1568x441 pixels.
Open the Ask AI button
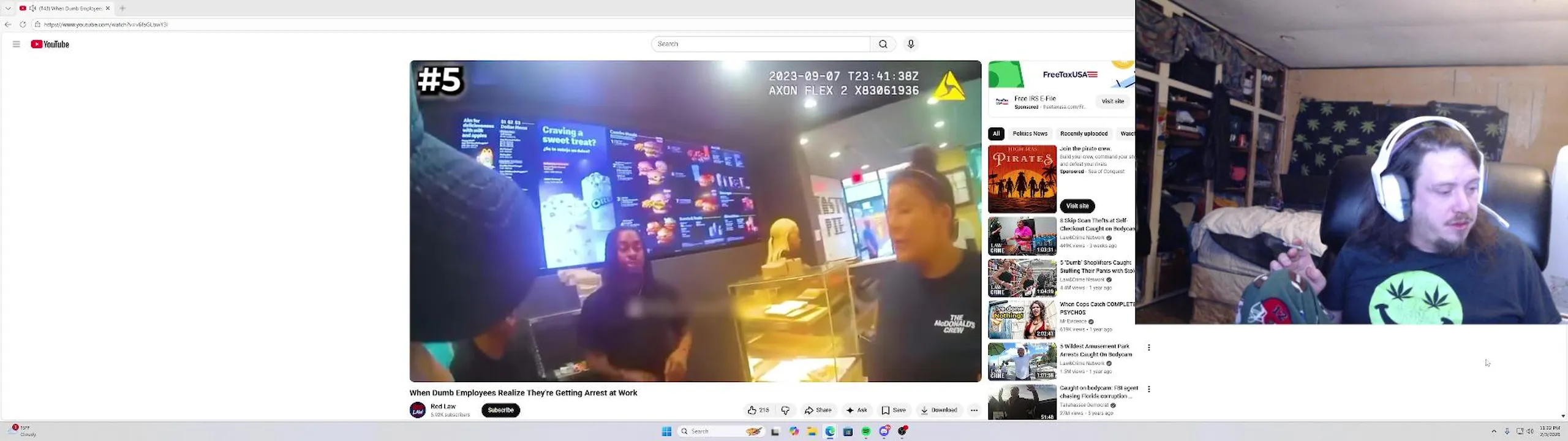click(x=857, y=410)
